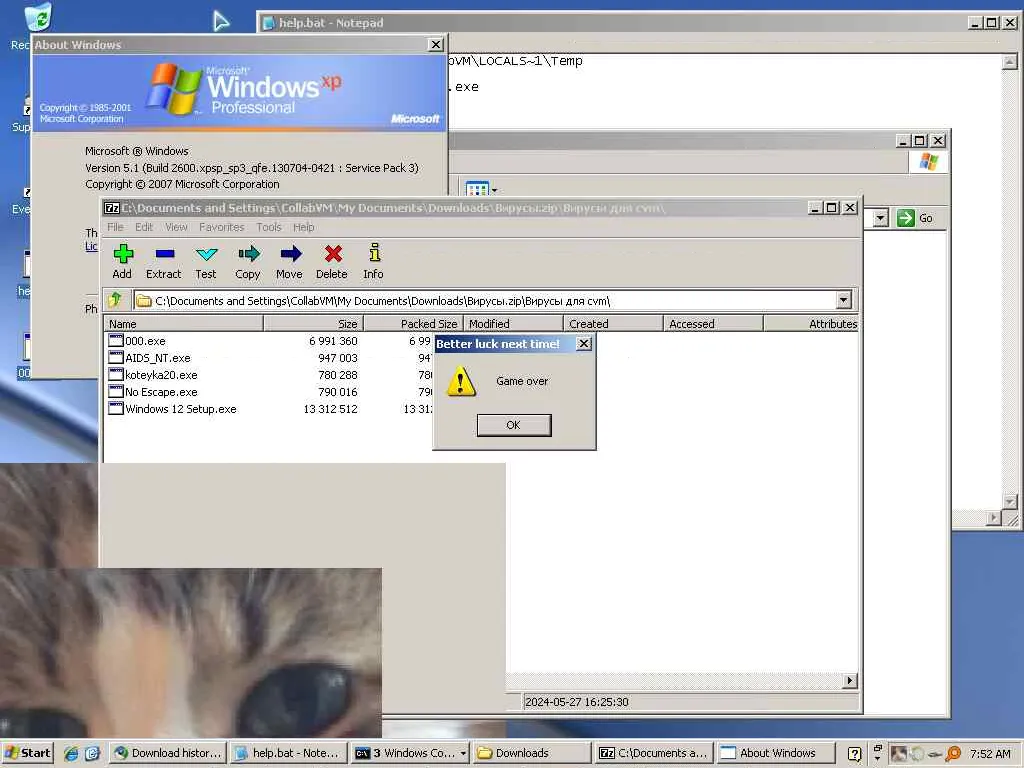The height and width of the screenshot is (768, 1024).
Task: Open the Recycle Bin desktop icon
Action: click(38, 17)
